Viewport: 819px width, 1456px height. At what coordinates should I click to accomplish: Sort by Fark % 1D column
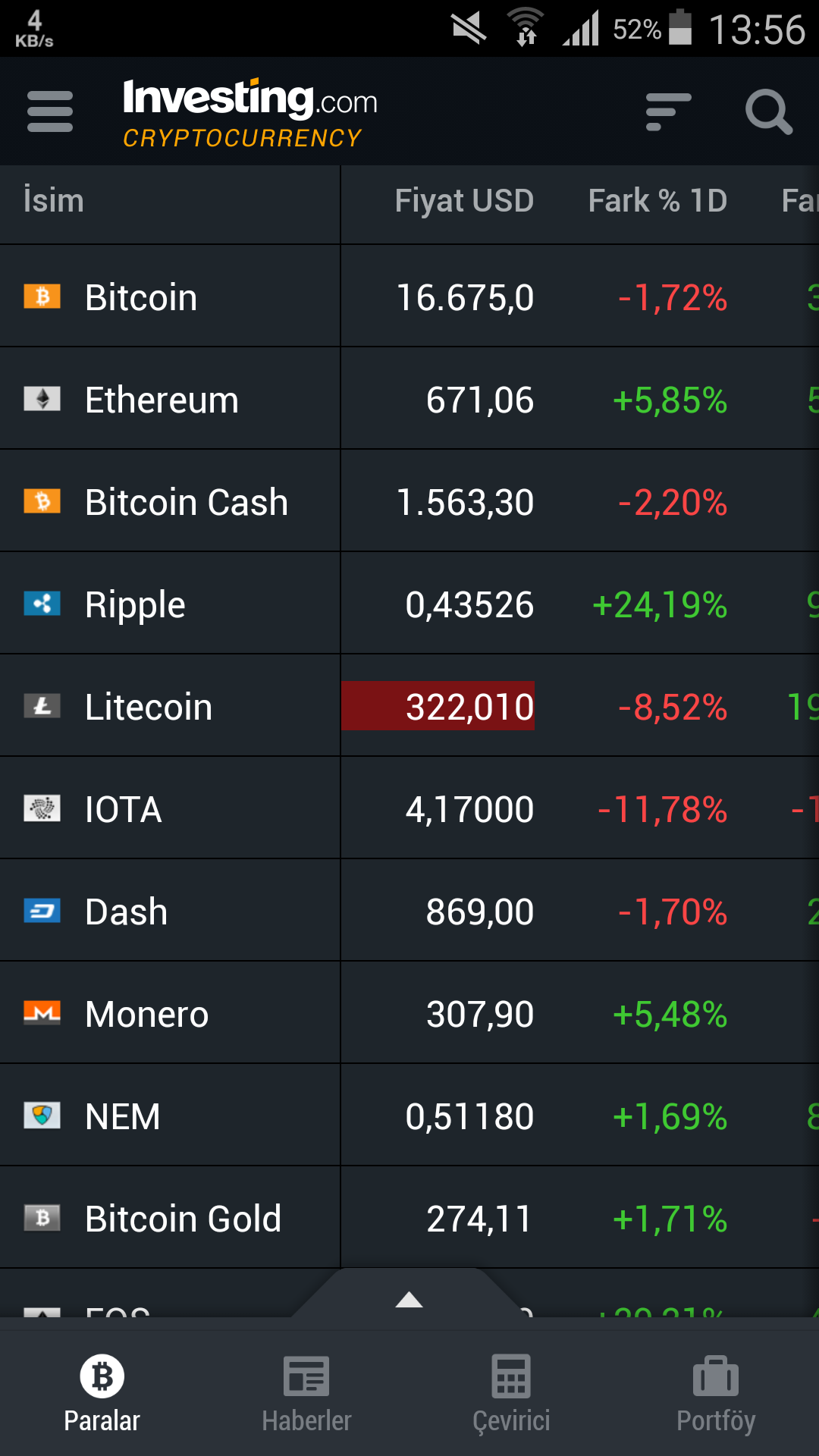point(657,201)
